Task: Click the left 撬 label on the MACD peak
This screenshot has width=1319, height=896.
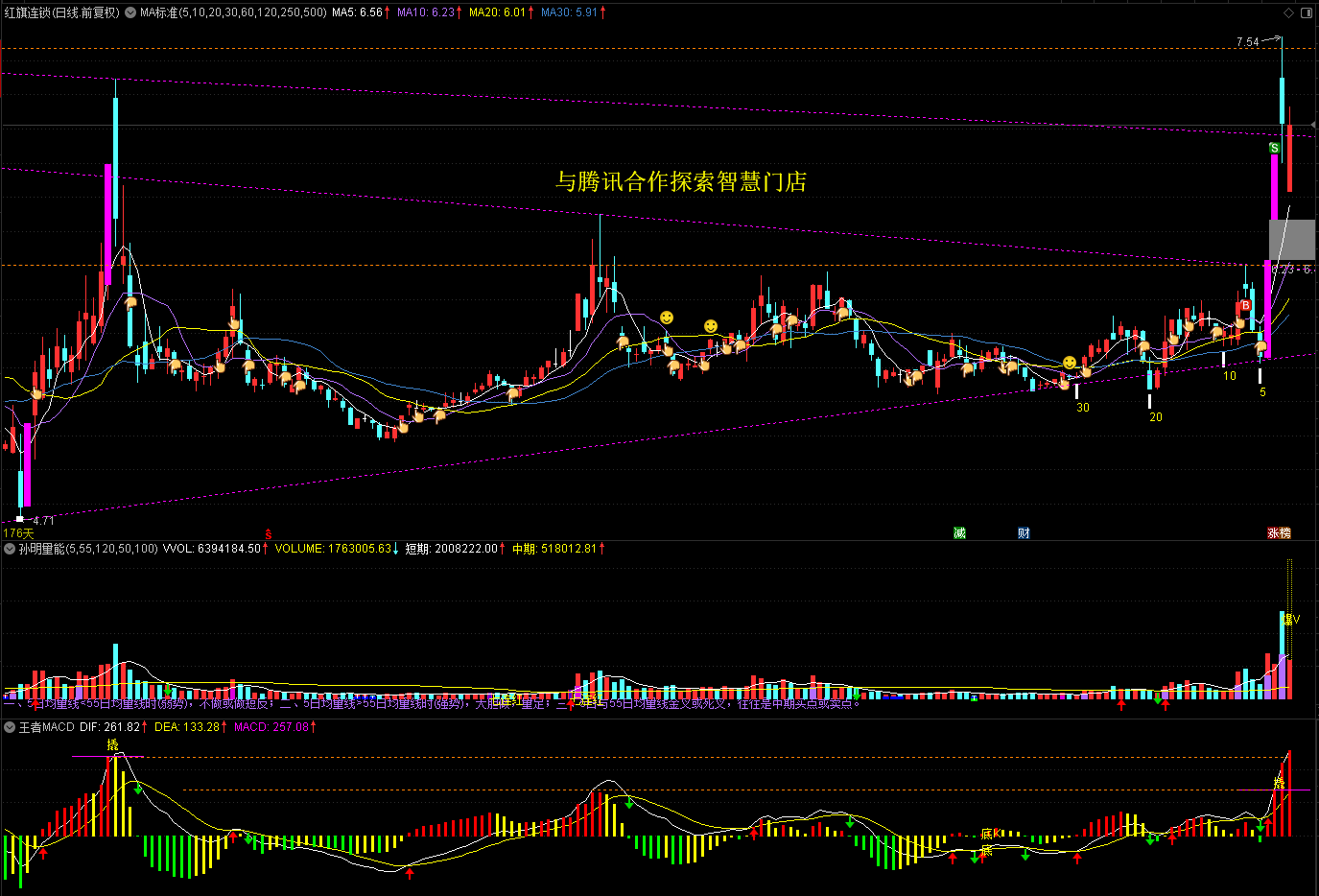Action: coord(113,744)
